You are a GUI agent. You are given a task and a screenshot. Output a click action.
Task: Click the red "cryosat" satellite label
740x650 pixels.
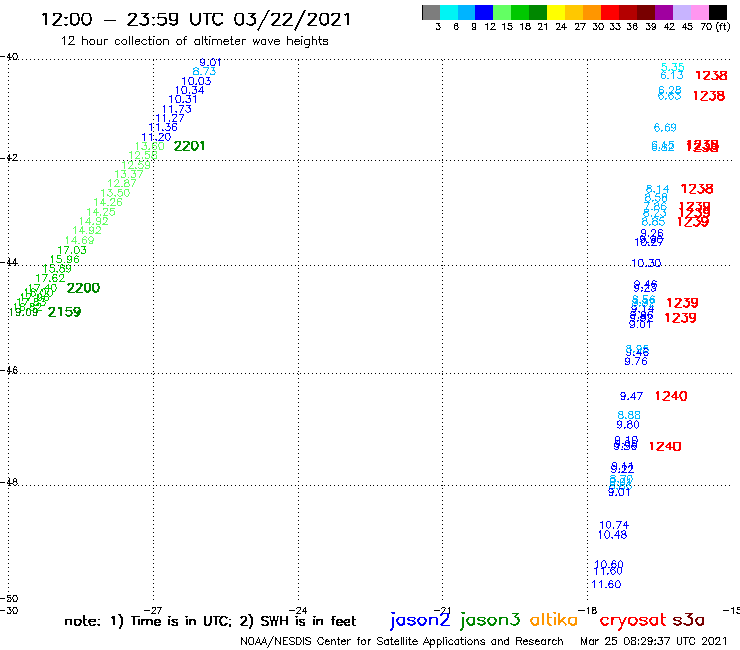[633, 620]
